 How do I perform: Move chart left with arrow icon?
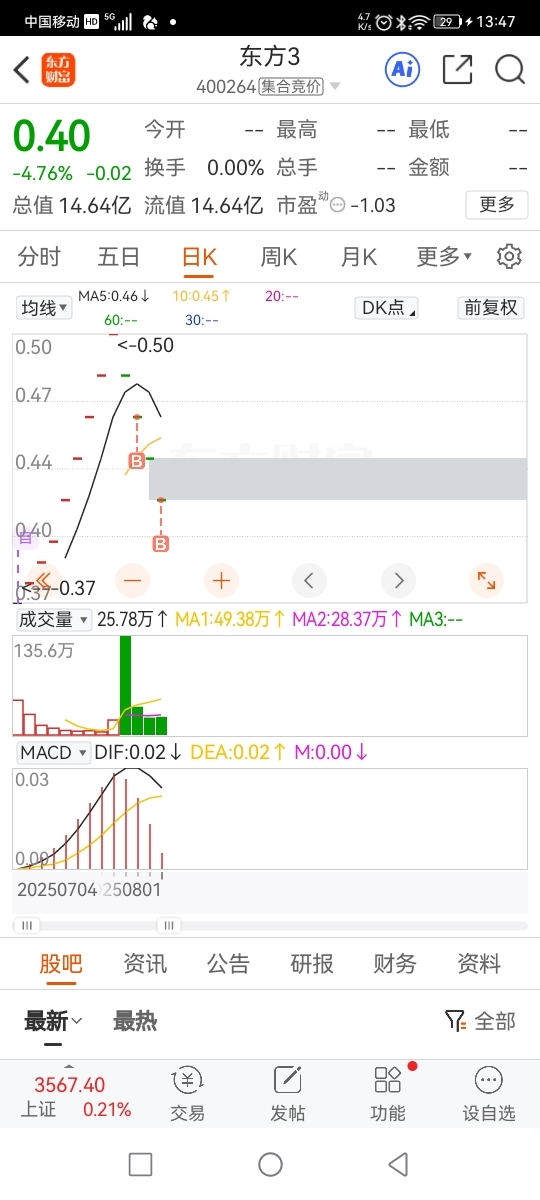coord(309,580)
